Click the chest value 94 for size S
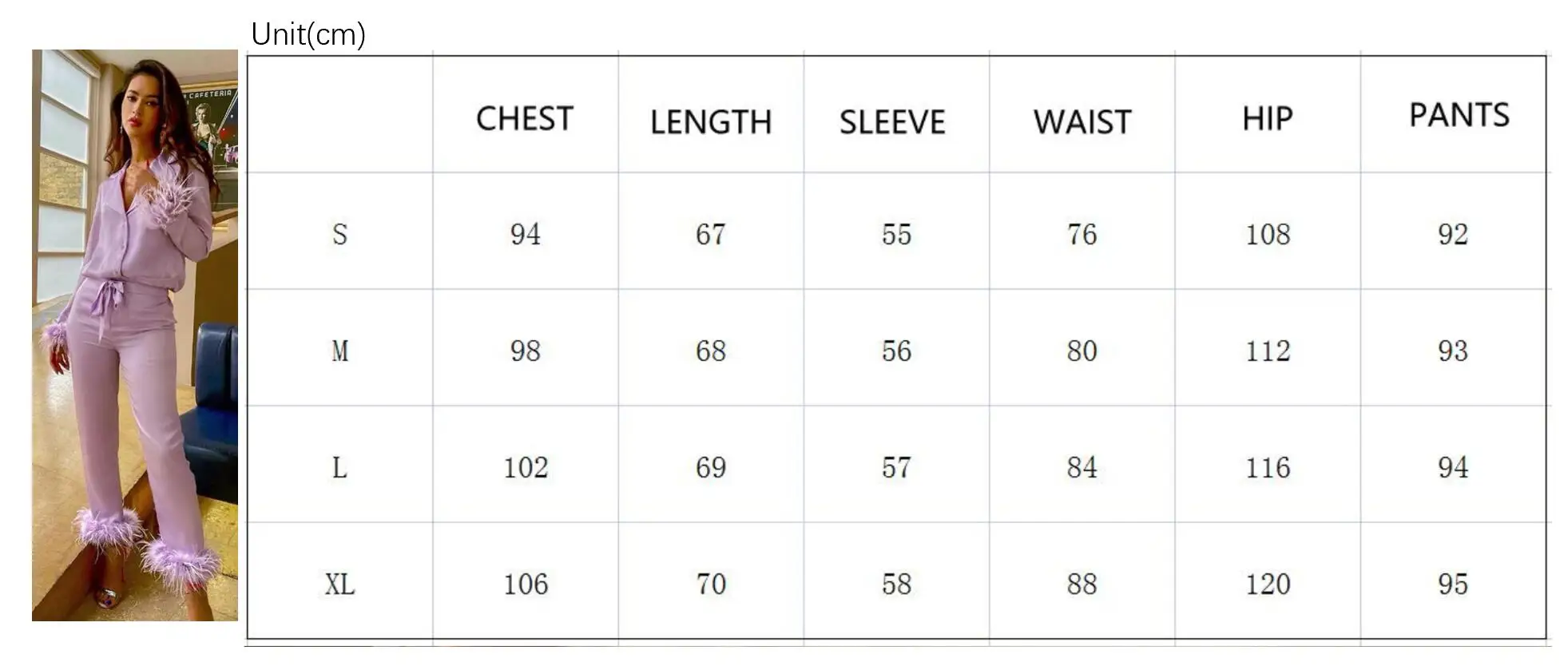The height and width of the screenshot is (666, 1568). point(525,235)
